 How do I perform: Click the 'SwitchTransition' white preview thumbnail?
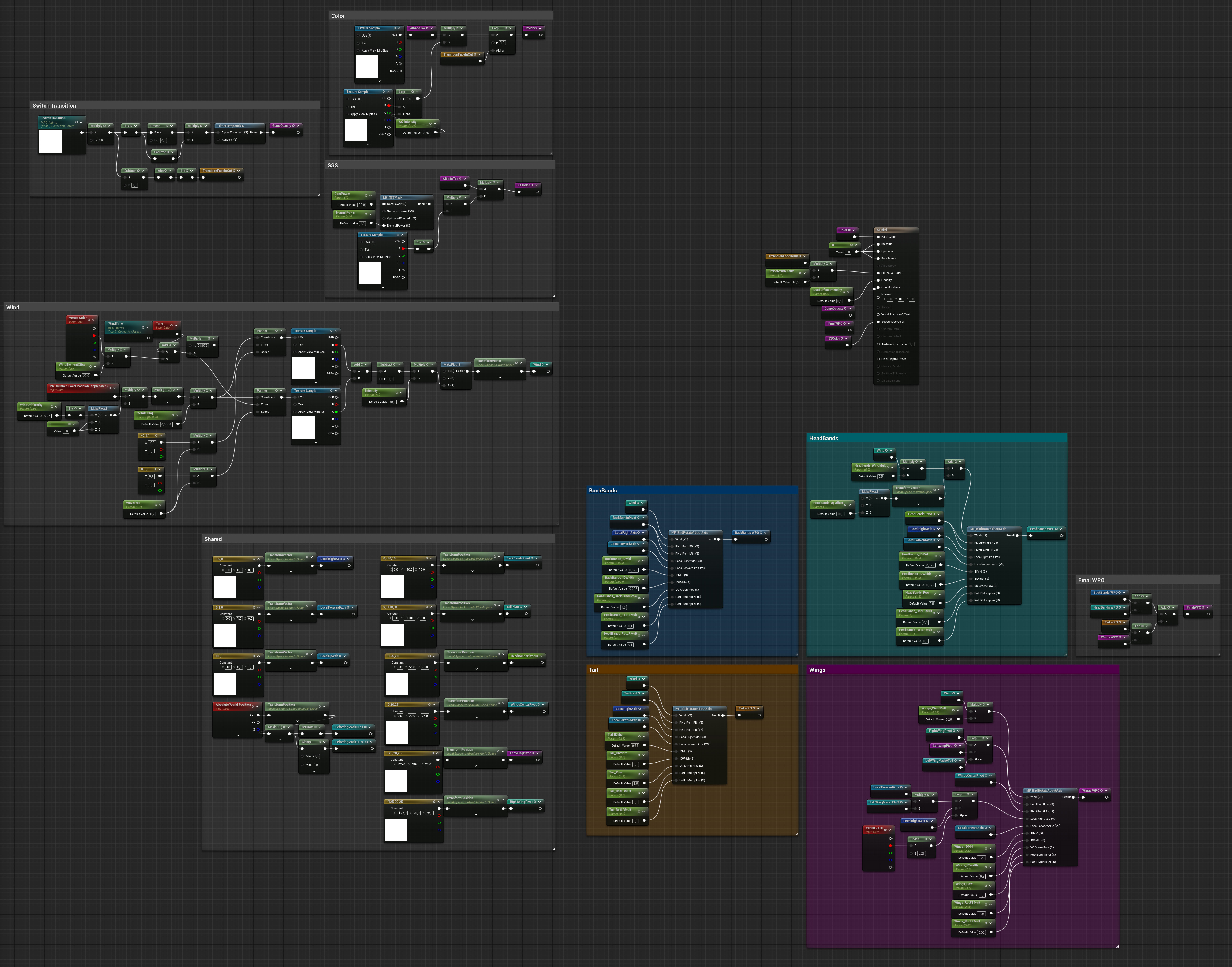tap(50, 141)
